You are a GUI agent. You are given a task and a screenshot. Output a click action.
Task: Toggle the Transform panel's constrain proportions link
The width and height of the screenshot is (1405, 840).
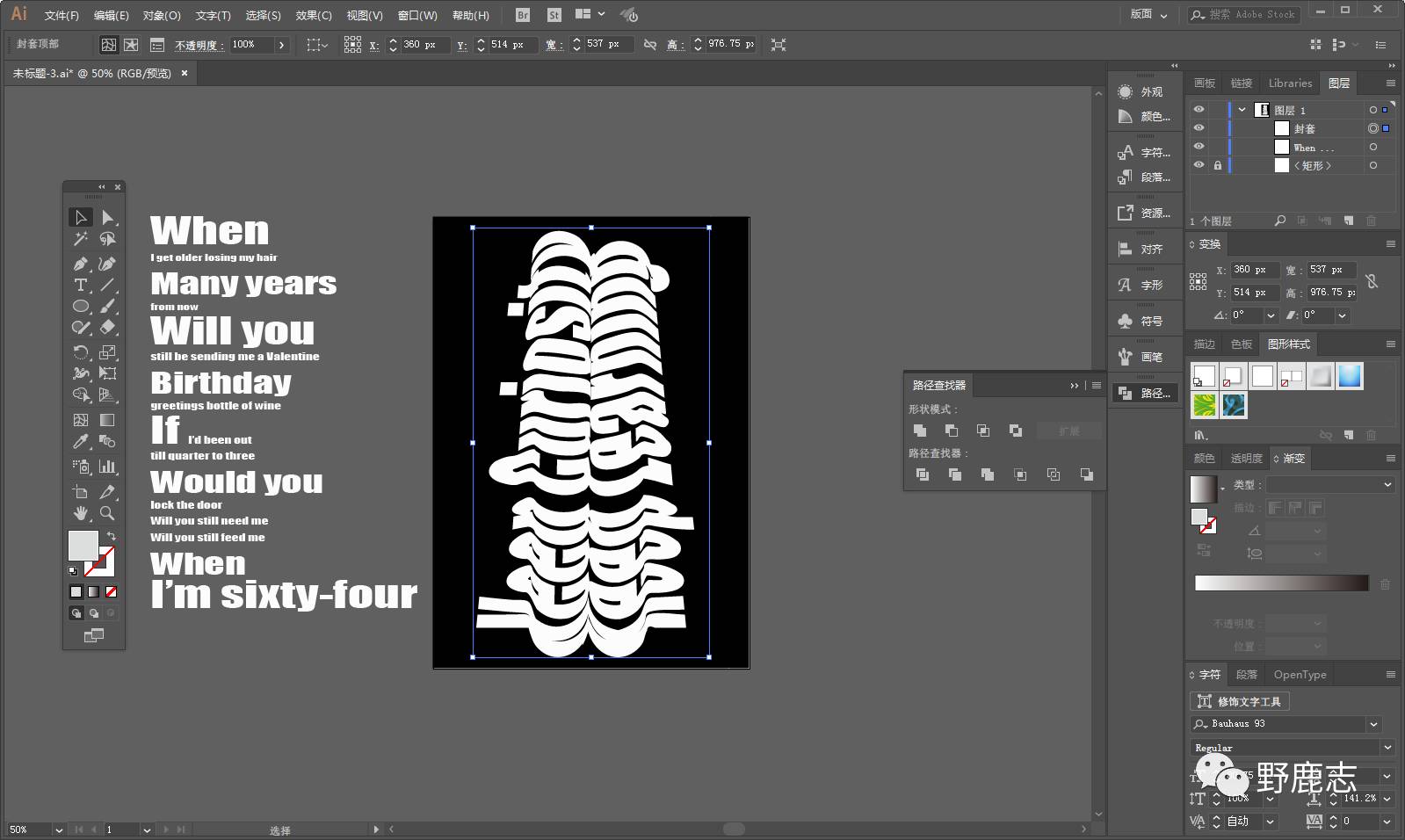click(x=1372, y=281)
